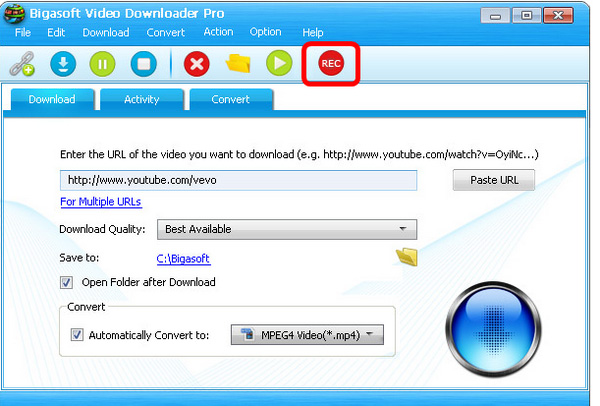600x406 pixels.
Task: Maximize the Bigasoft window
Action: 527,16
